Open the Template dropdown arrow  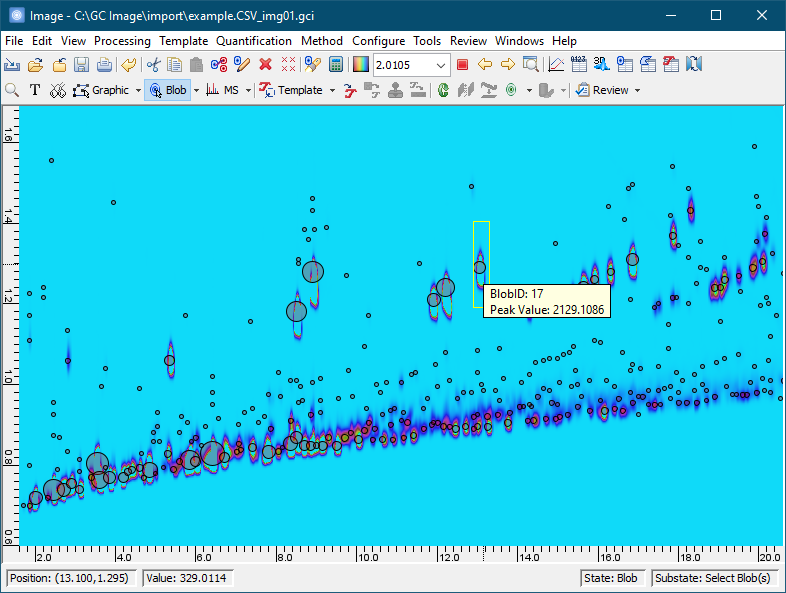[x=332, y=90]
